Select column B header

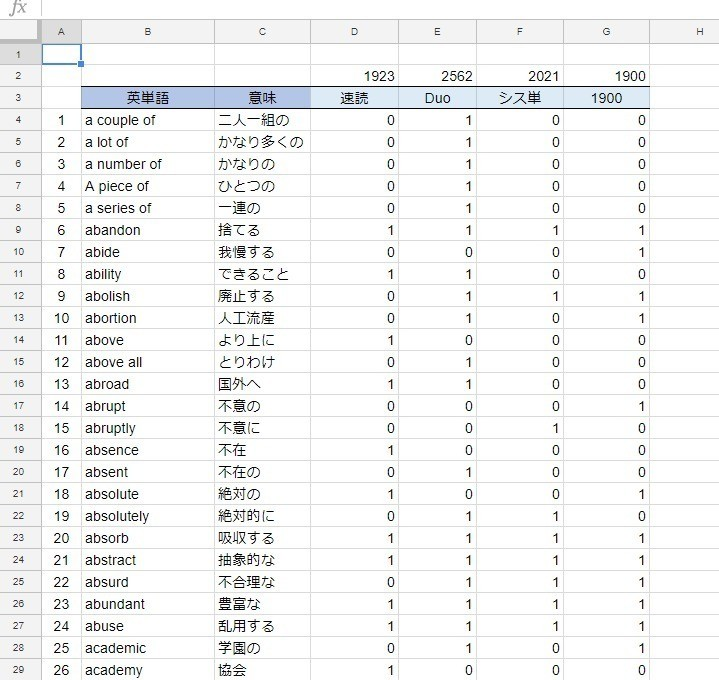147,32
